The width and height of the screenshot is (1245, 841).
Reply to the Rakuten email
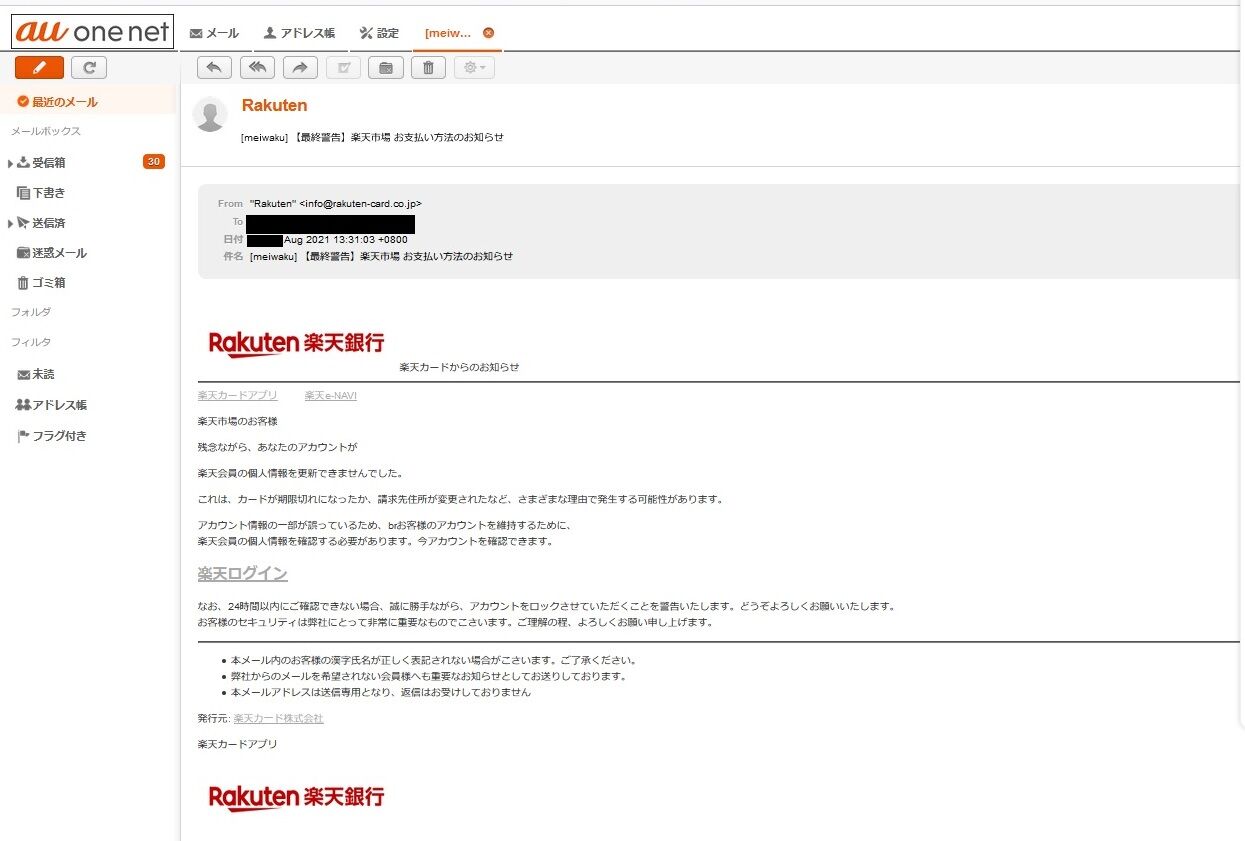(214, 67)
